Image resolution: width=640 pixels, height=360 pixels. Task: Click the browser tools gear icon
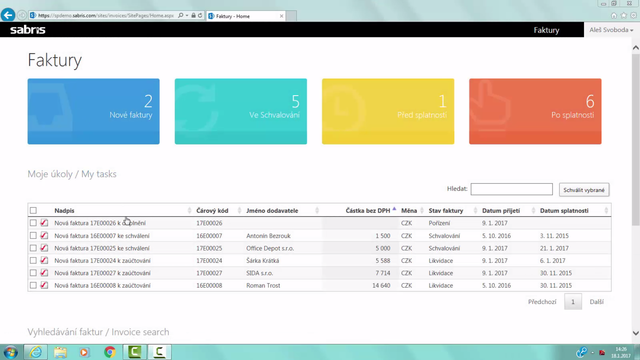pos(633,16)
